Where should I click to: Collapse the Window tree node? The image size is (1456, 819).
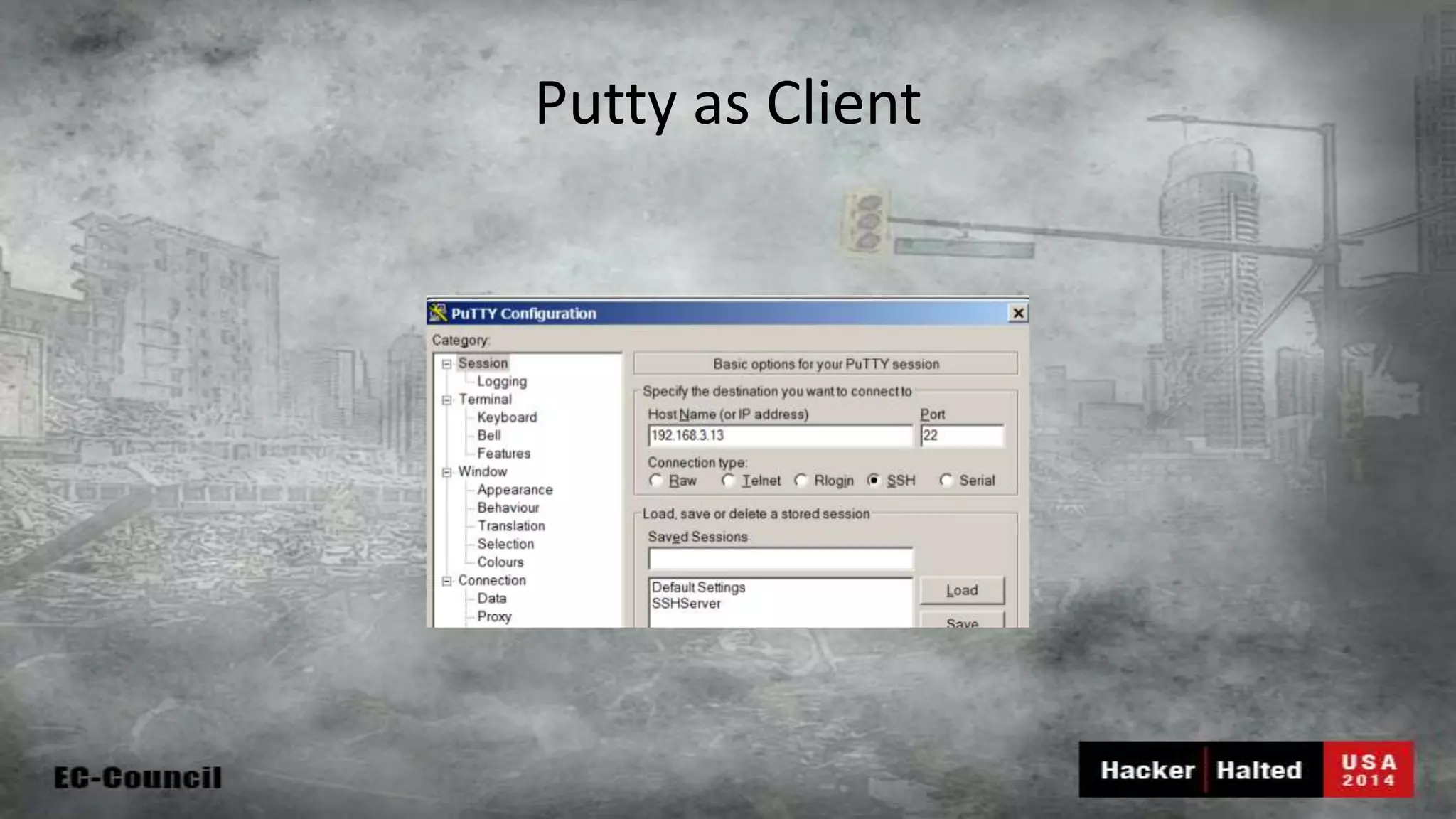[446, 472]
